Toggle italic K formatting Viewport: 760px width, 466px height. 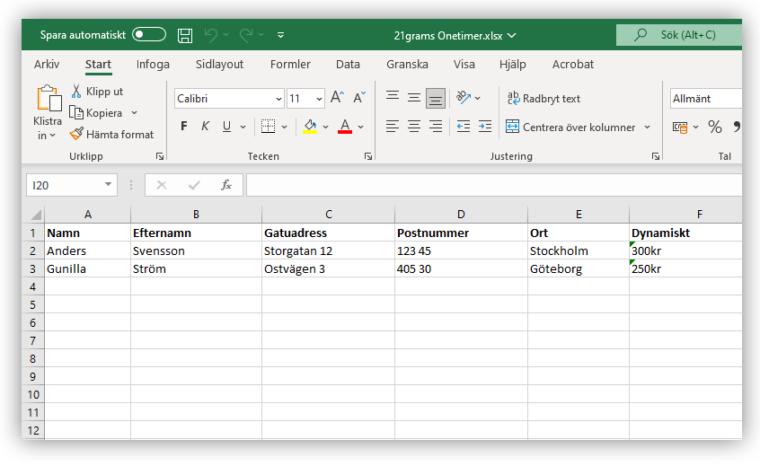205,127
